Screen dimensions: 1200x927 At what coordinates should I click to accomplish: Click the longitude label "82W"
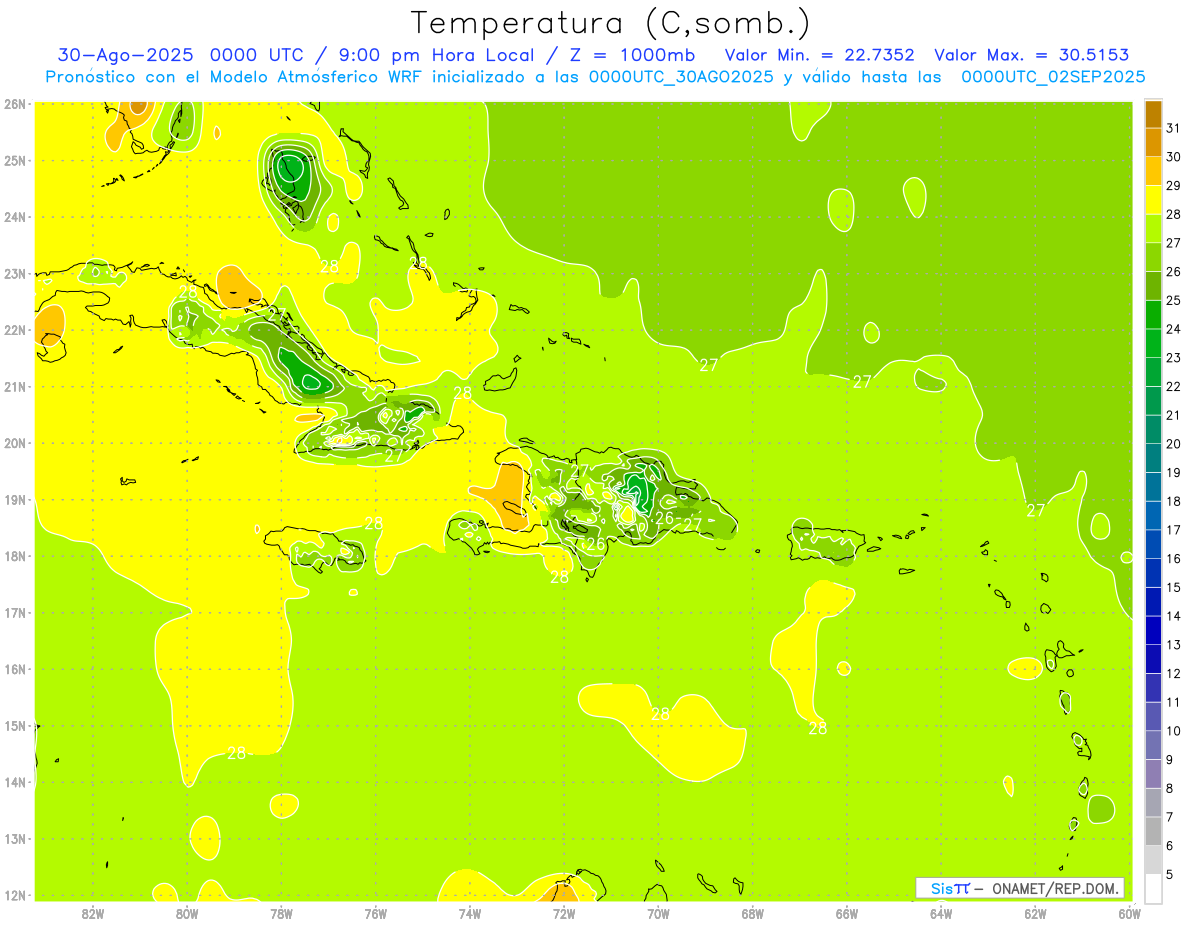(x=93, y=912)
